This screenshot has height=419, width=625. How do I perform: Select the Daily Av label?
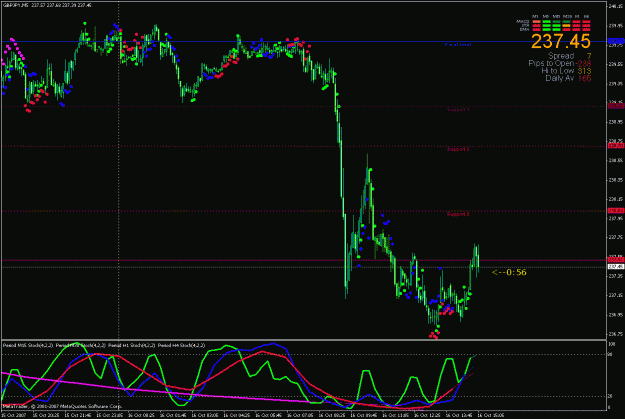(x=560, y=78)
